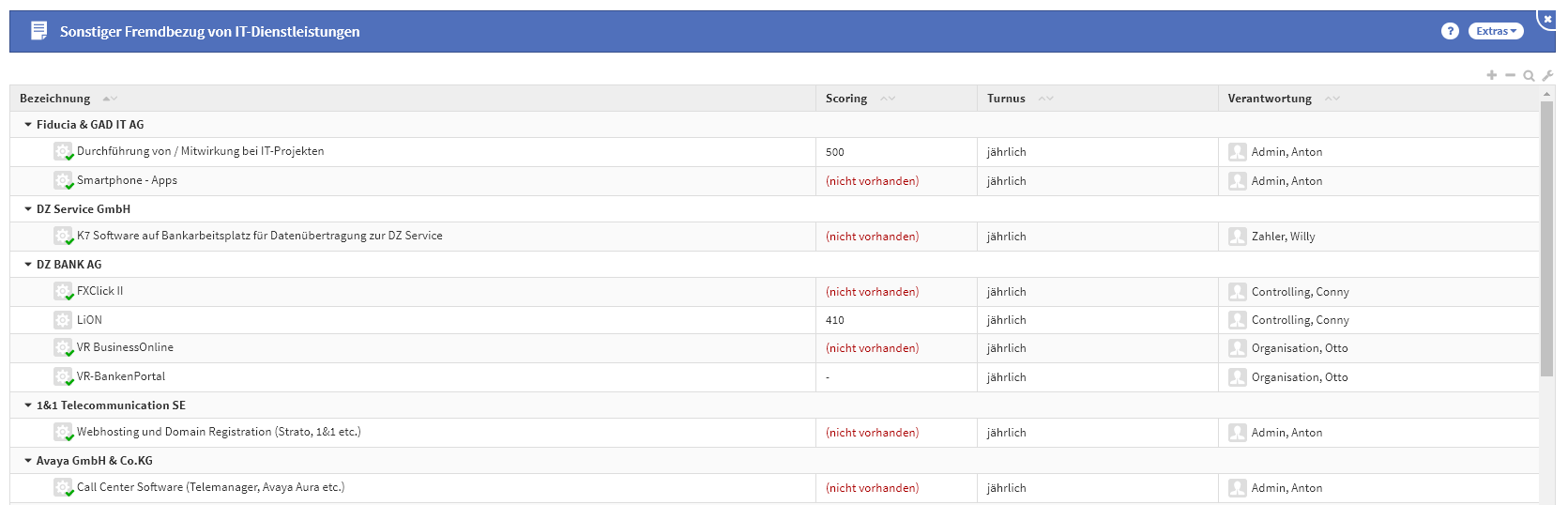Click the help question mark icon
1568x505 pixels.
[x=1450, y=31]
